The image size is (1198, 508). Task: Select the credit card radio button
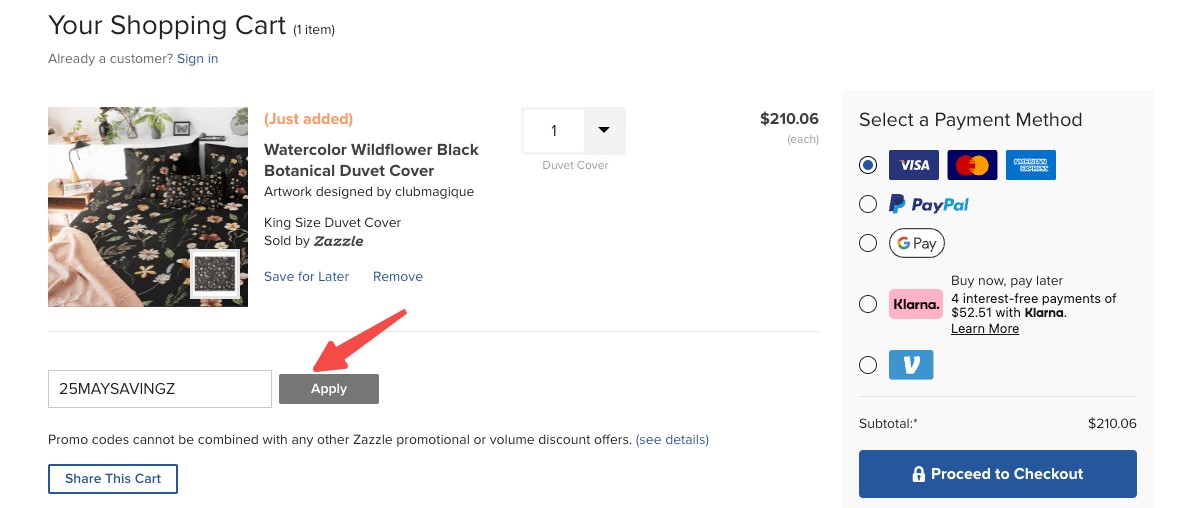pos(868,165)
